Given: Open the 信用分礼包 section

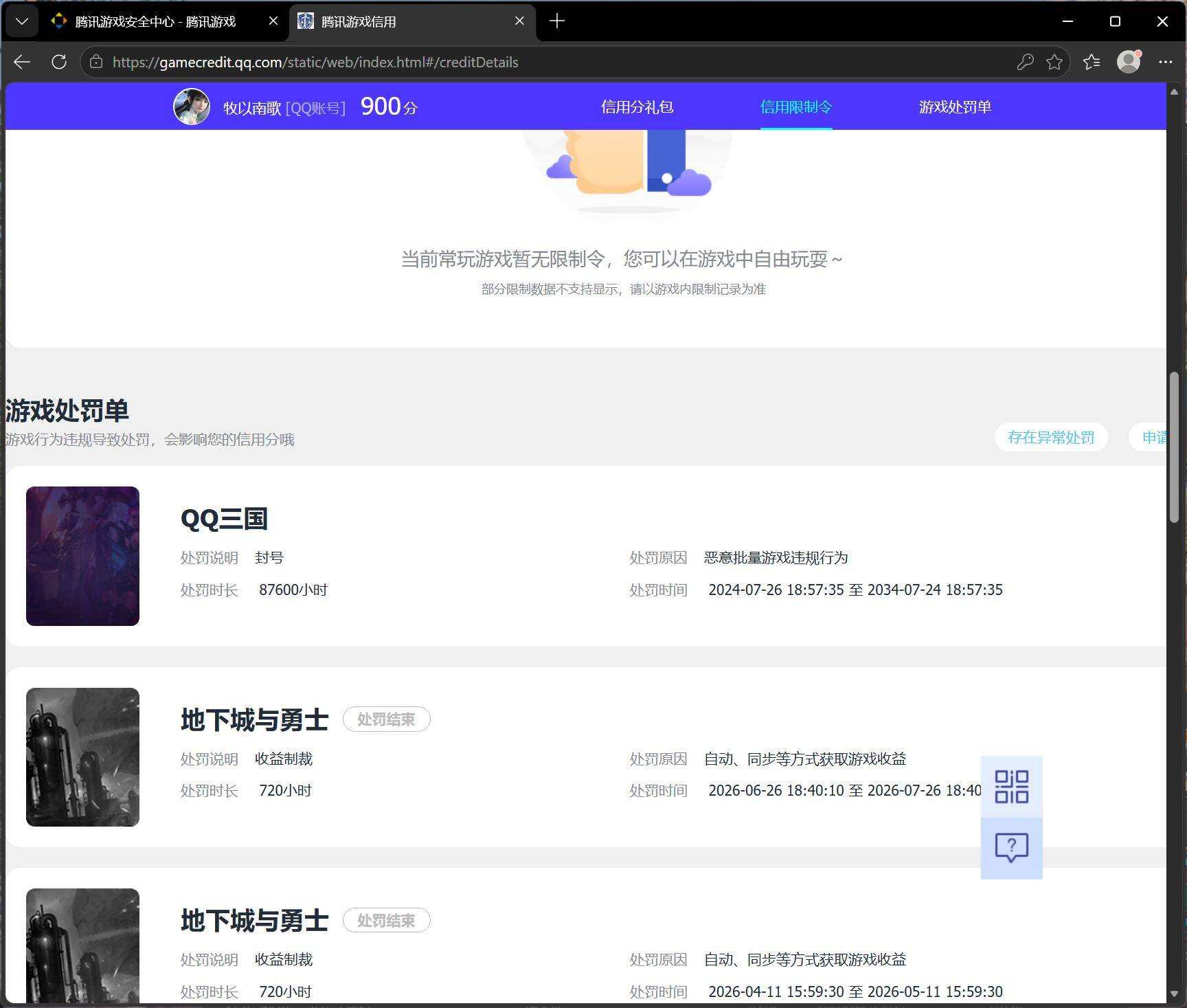Looking at the screenshot, I should click(x=637, y=107).
